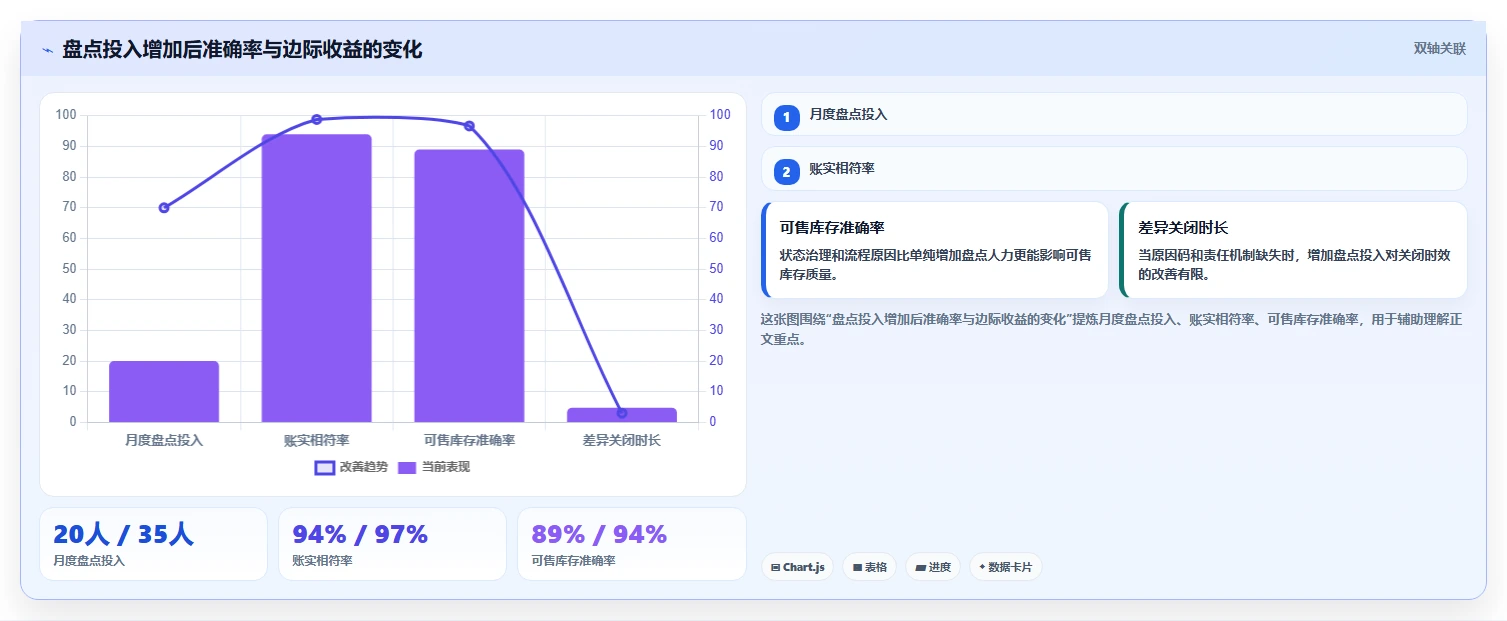
Task: Click the x-axis label 月度盘点投入
Action: [164, 440]
